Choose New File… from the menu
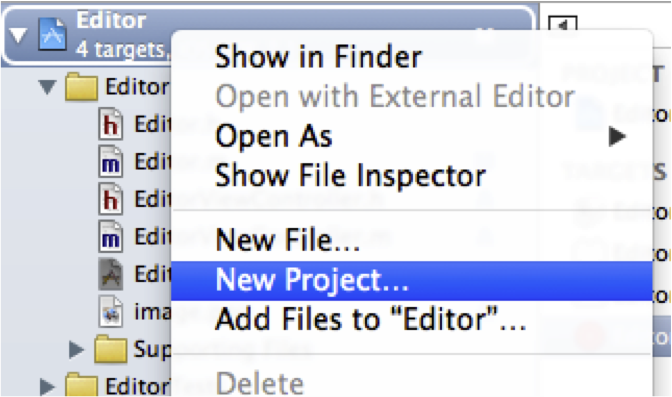The image size is (672, 397). (288, 239)
